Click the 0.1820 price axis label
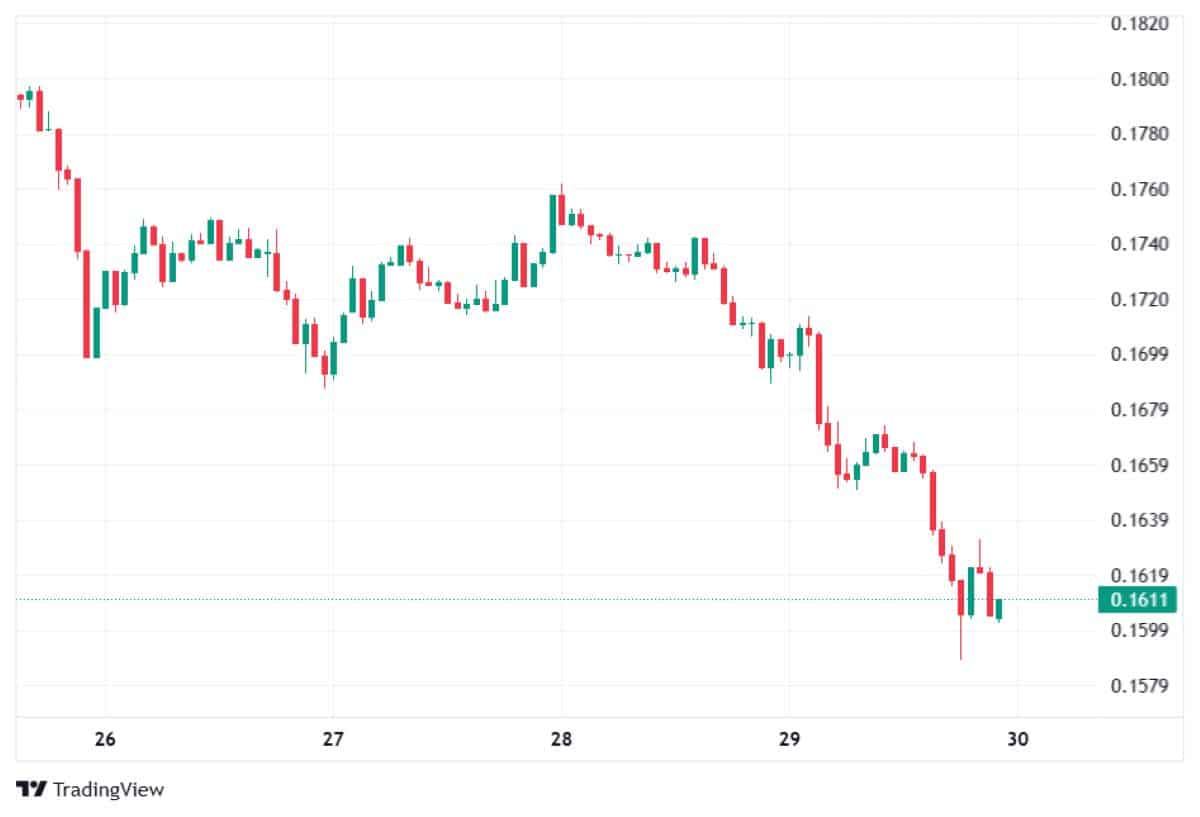This screenshot has width=1200, height=817. pyautogui.click(x=1140, y=23)
